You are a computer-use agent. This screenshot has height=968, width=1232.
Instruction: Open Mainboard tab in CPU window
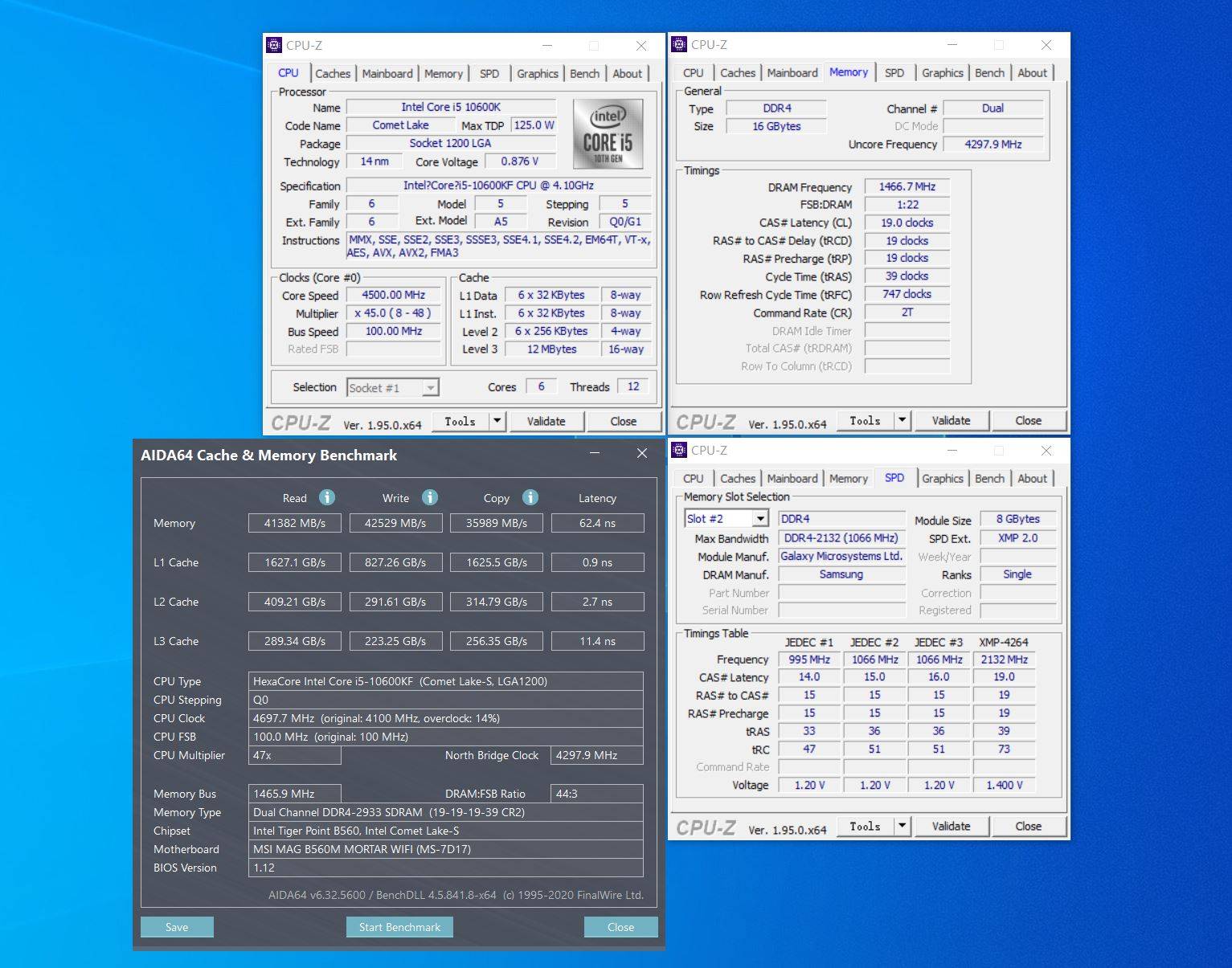point(387,73)
